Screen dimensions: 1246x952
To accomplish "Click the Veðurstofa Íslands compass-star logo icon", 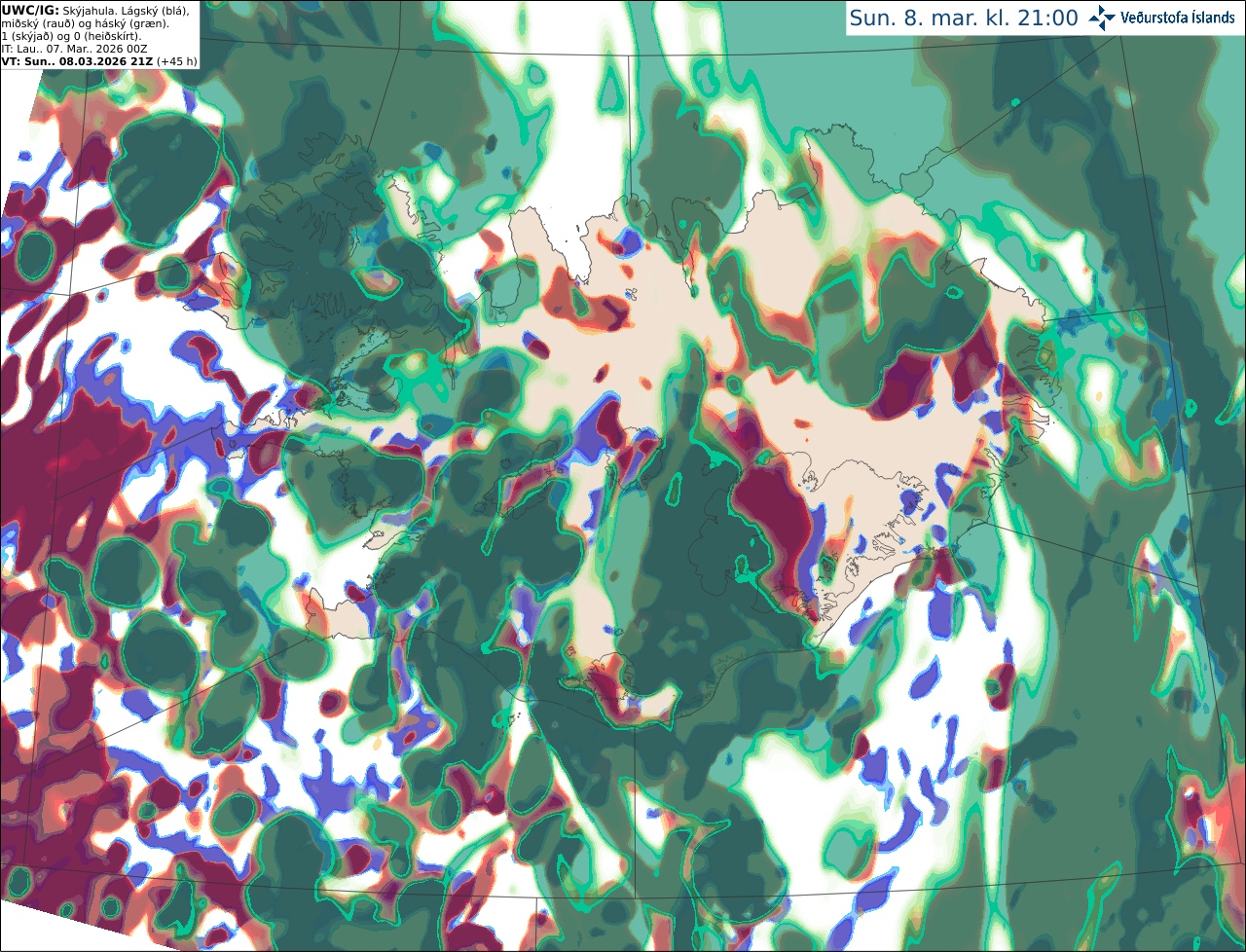I will tap(1102, 18).
